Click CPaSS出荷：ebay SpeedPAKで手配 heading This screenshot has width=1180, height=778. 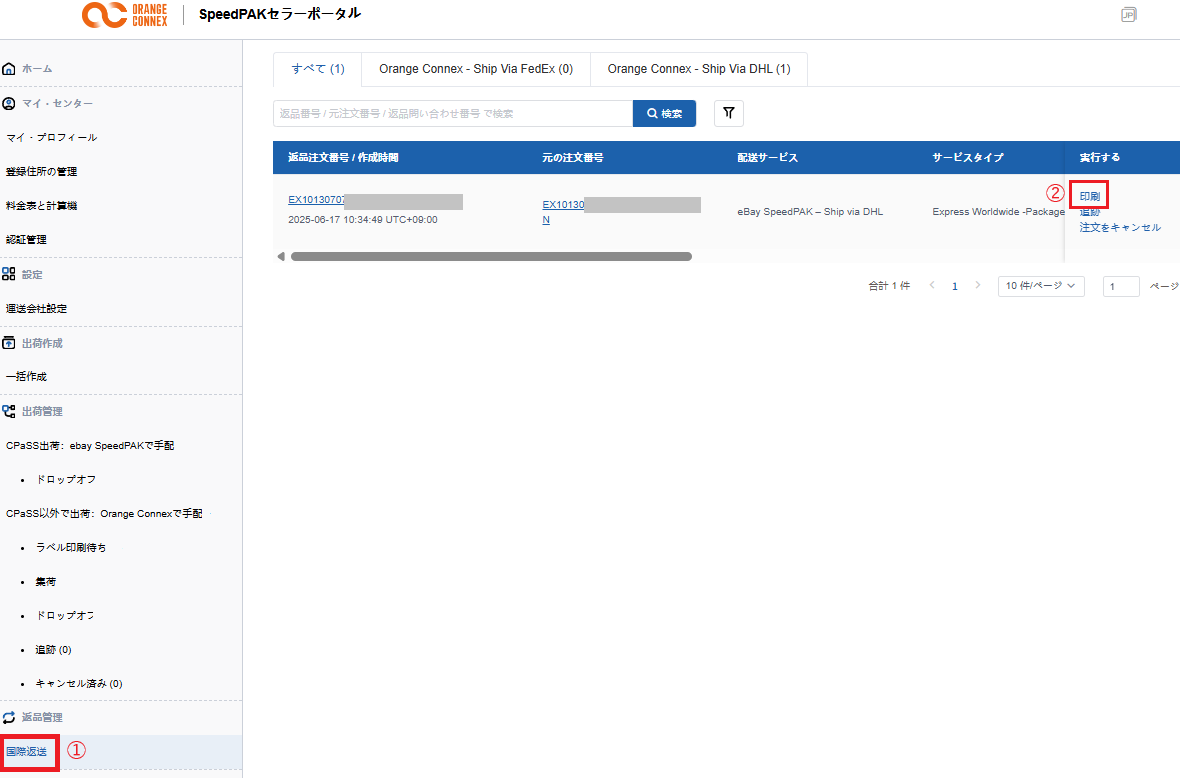90,445
